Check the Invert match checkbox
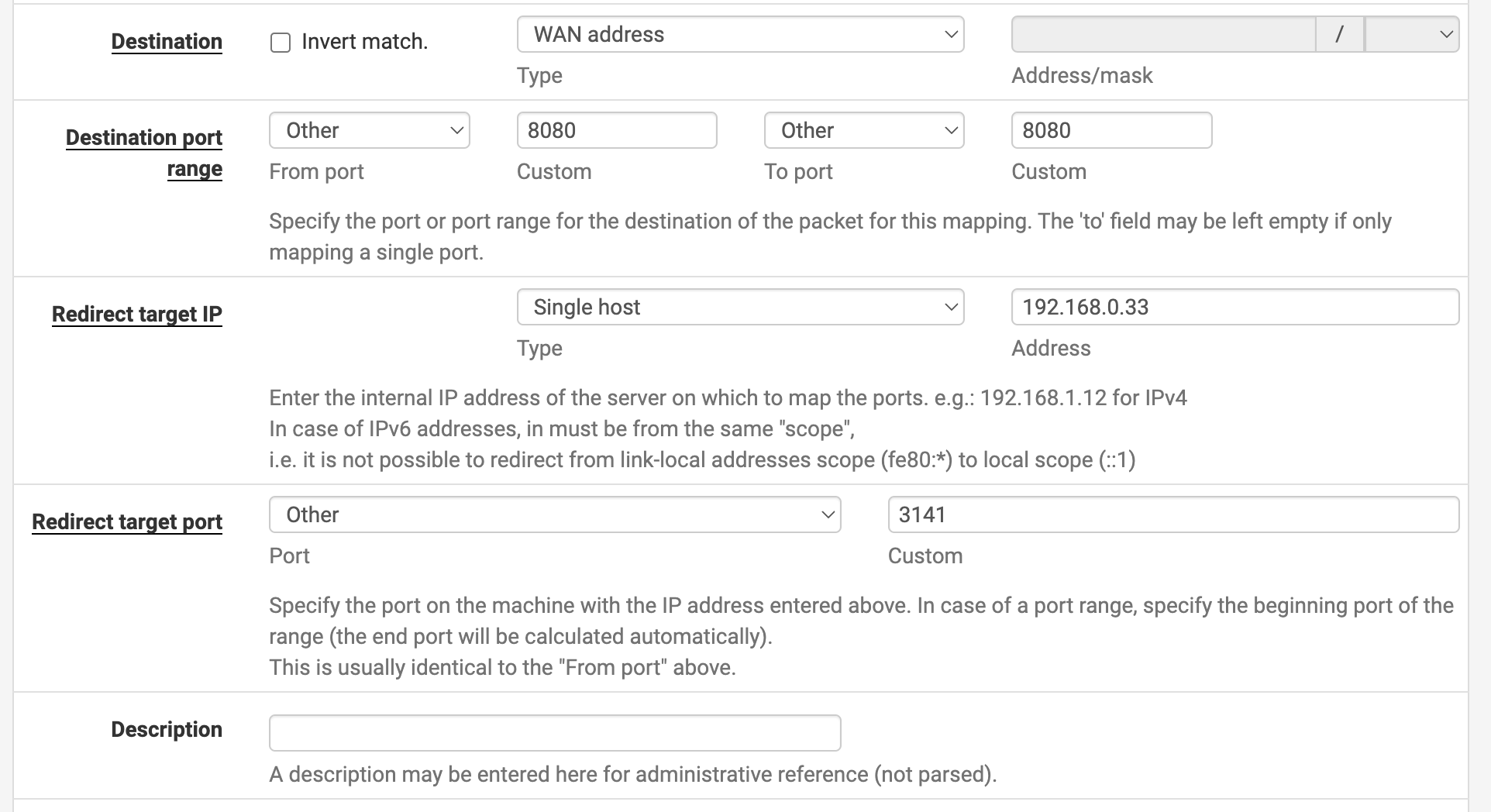The width and height of the screenshot is (1491, 812). coord(280,42)
